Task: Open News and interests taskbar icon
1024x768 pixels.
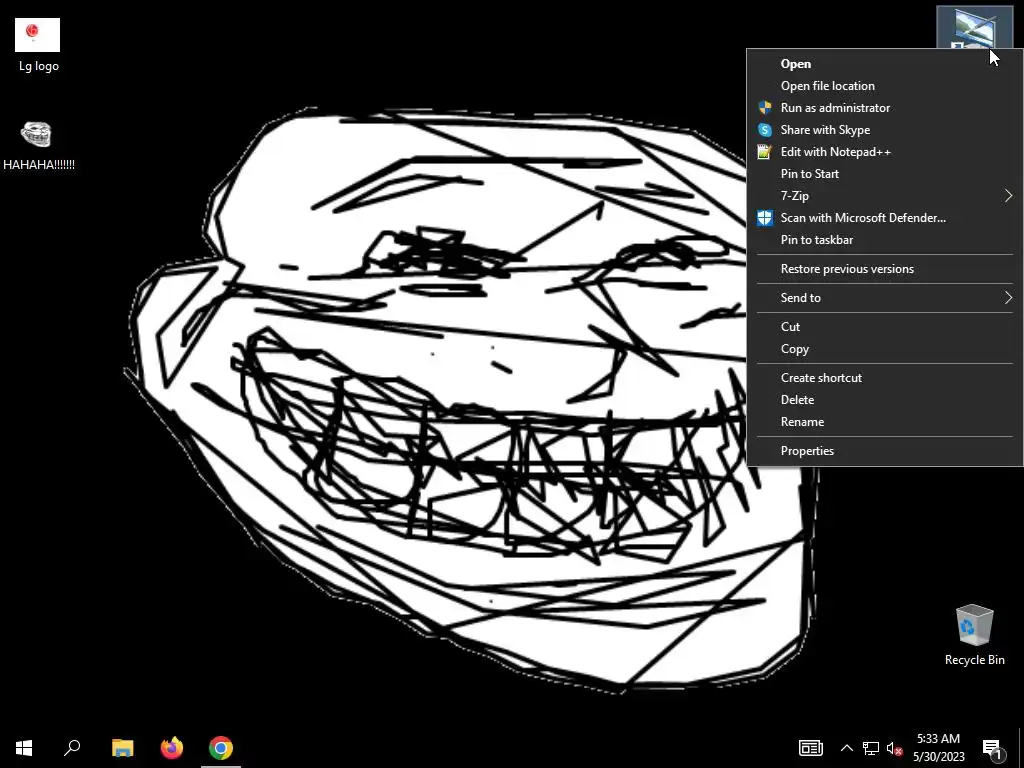Action: 810,748
